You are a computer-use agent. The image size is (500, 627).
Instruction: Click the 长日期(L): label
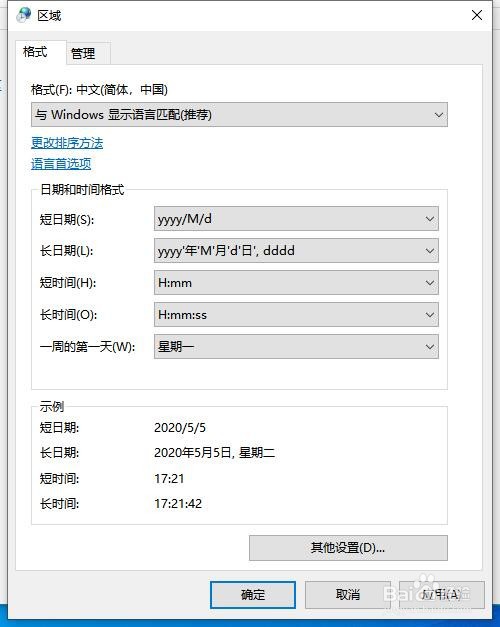(66, 251)
